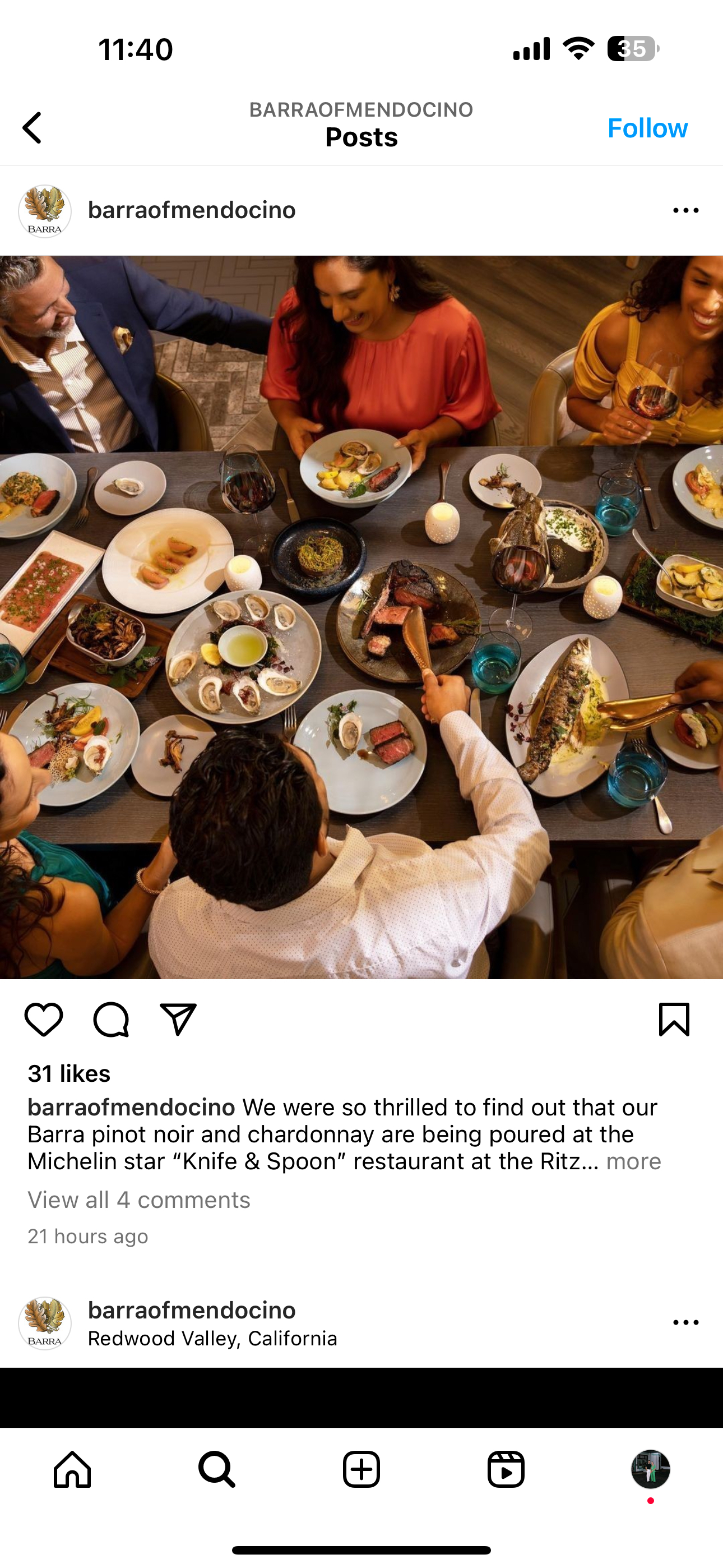Open comments with speech bubble icon

tap(111, 1019)
